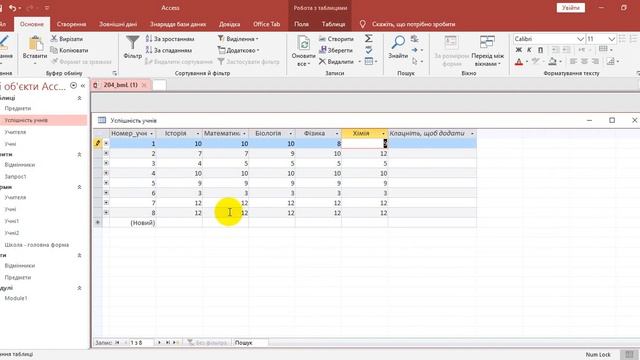The image size is (640, 360).
Task: Click the Filter funnel icon
Action: click(x=133, y=42)
